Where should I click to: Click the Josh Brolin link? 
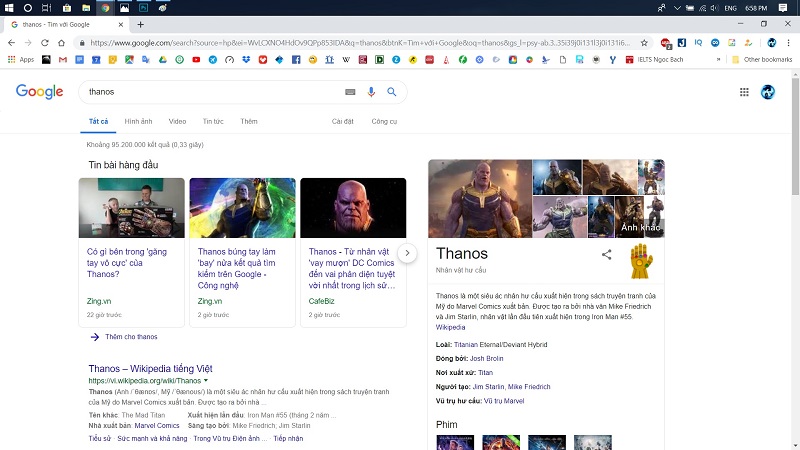click(x=489, y=358)
